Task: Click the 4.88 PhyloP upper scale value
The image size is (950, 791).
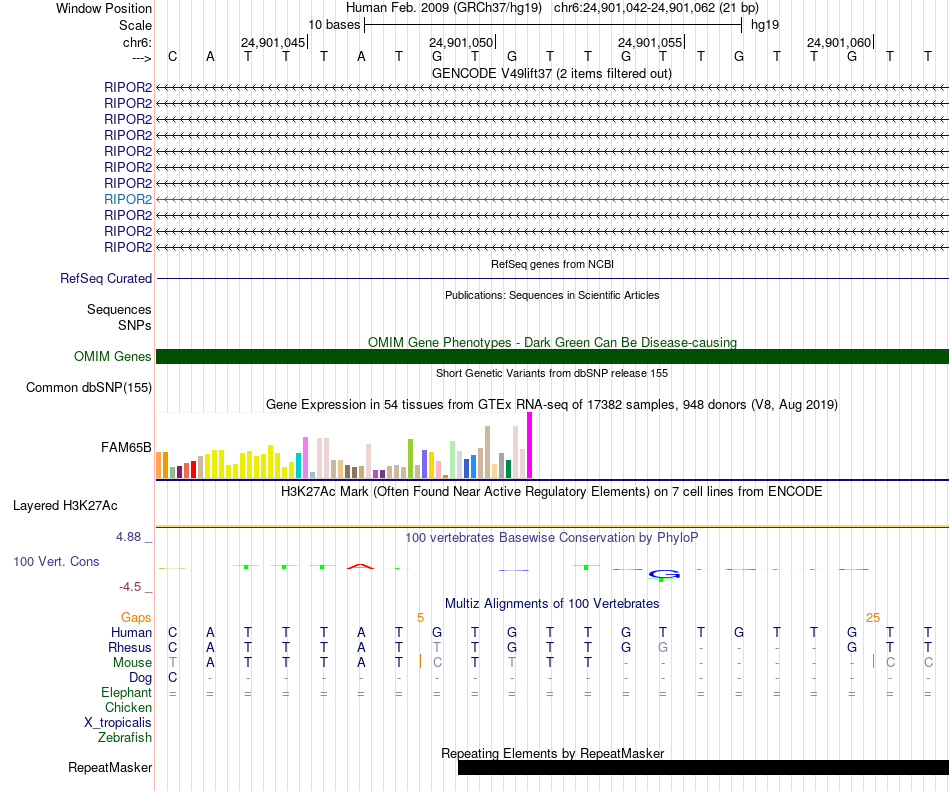Action: (128, 537)
